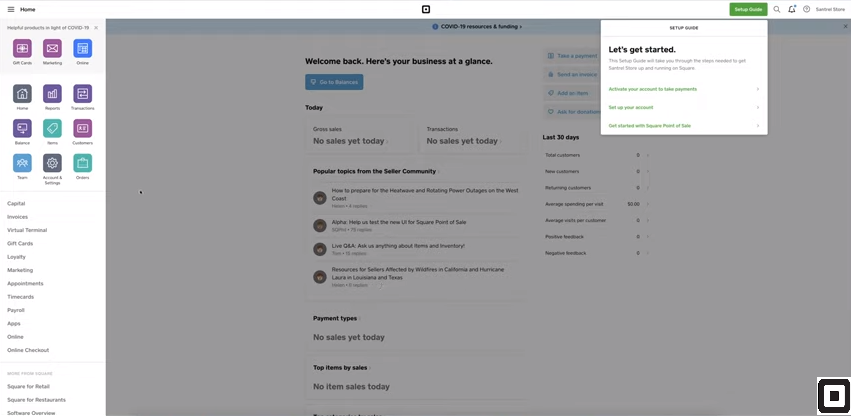Expand Get started with Square Point of Sale
This screenshot has height=416, width=851.
click(683, 125)
